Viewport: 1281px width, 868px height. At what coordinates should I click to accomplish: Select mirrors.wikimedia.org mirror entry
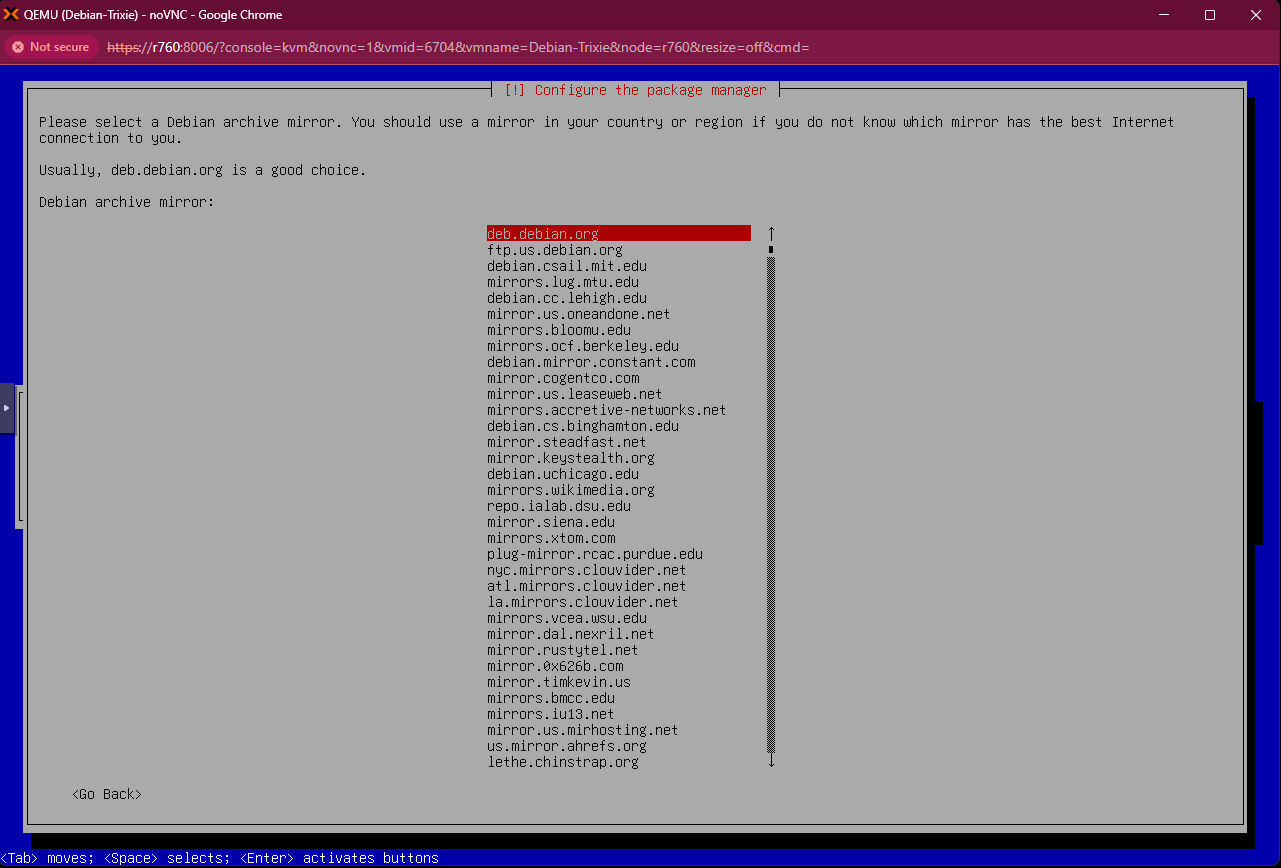571,490
